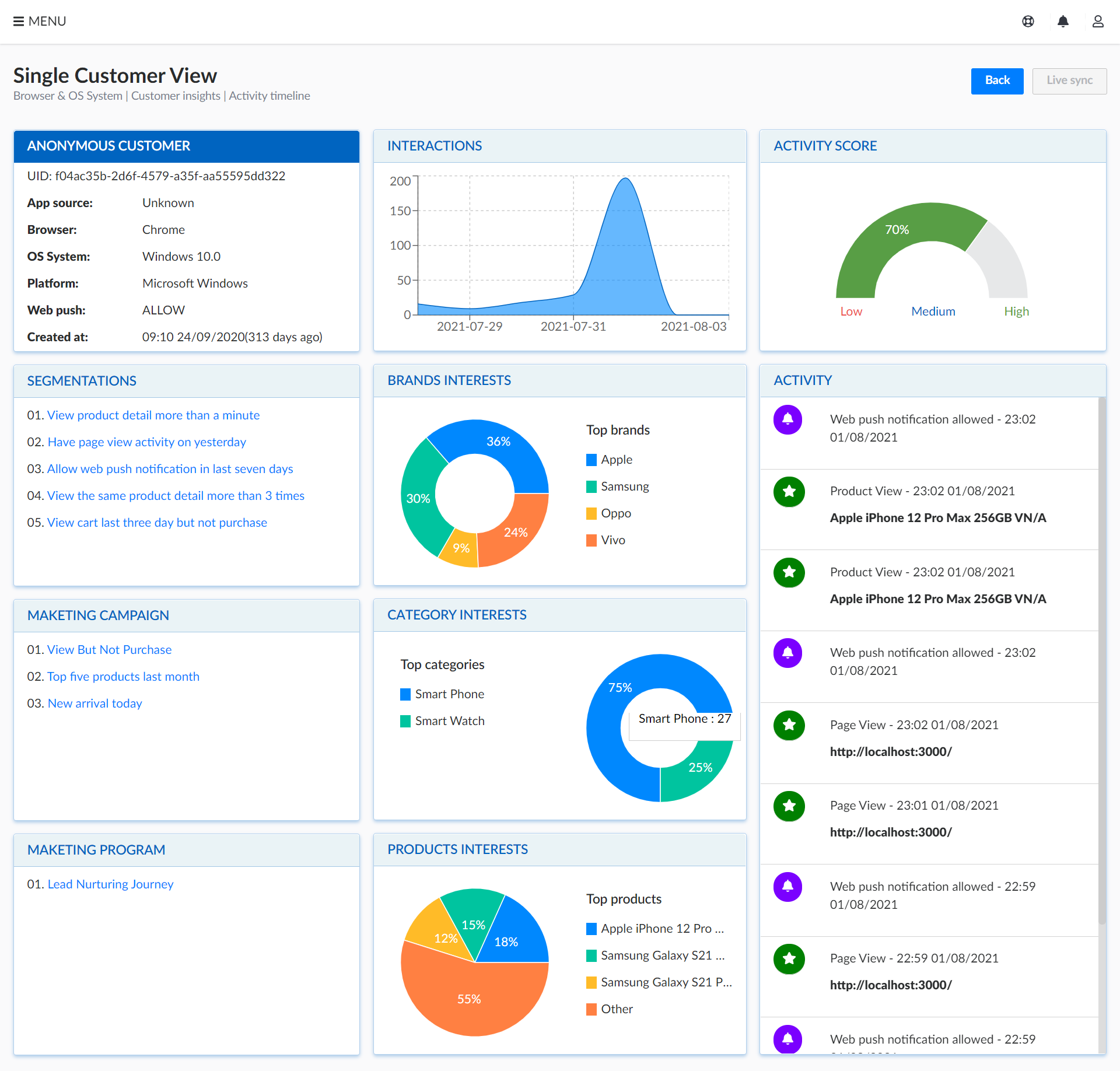Toggle Apple legend in brands chart
Screen dimensions: 1120x1071
point(610,460)
